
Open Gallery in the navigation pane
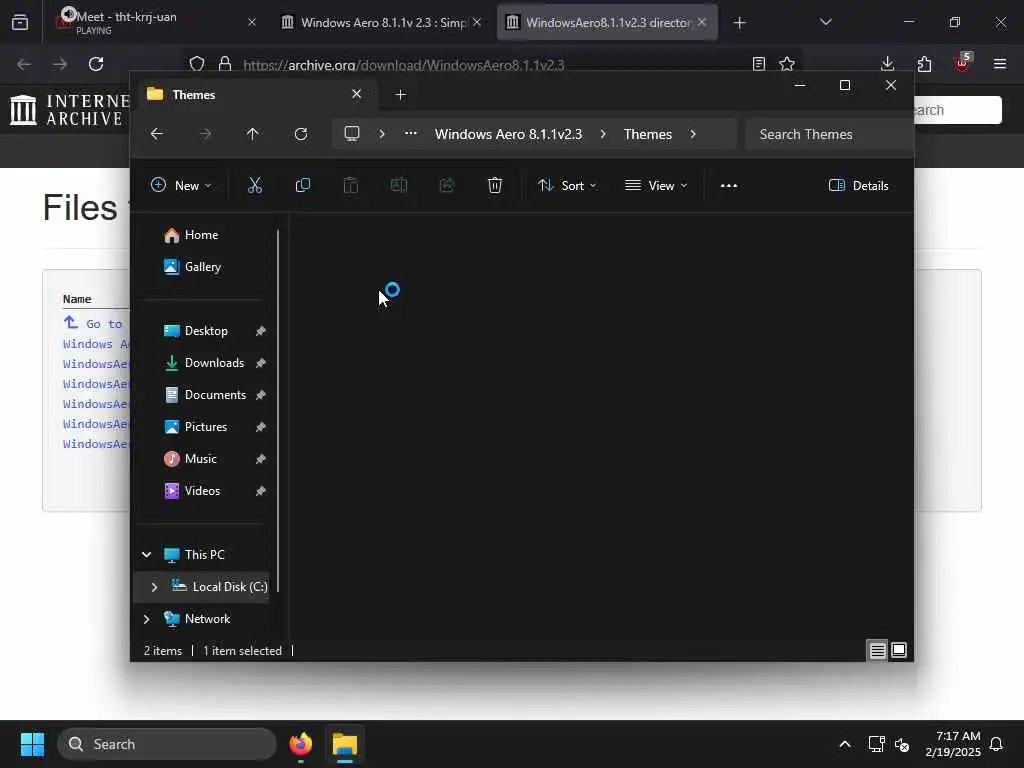(201, 267)
